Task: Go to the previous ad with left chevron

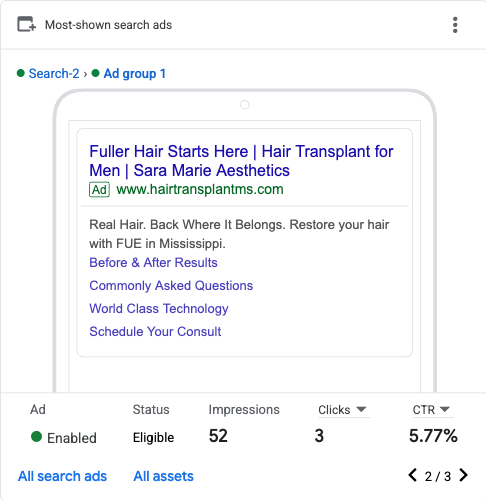Action: [x=413, y=475]
